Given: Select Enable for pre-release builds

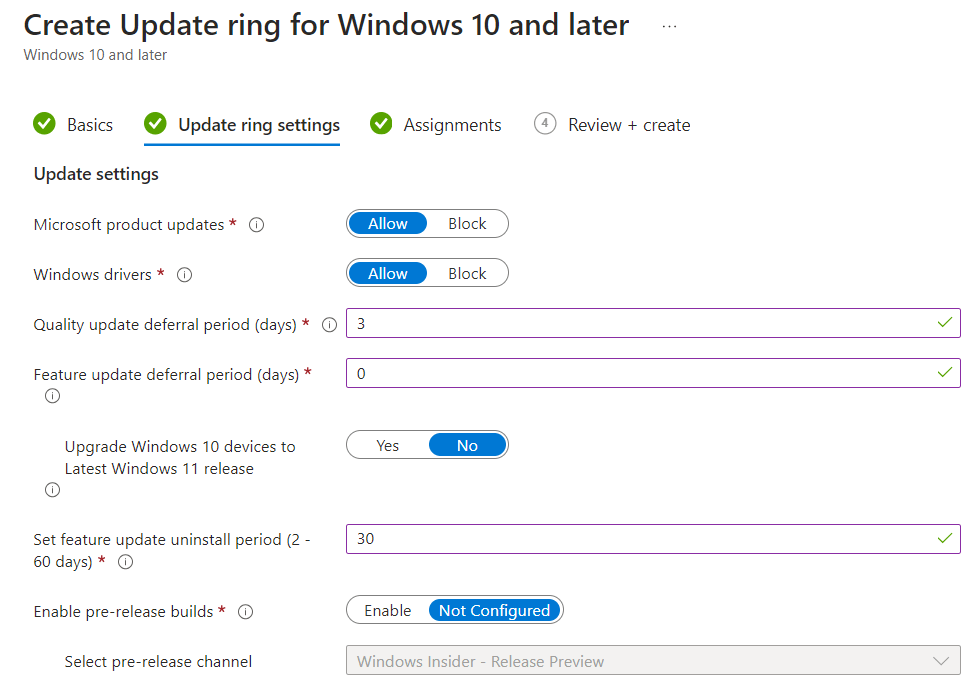Looking at the screenshot, I should (388, 611).
